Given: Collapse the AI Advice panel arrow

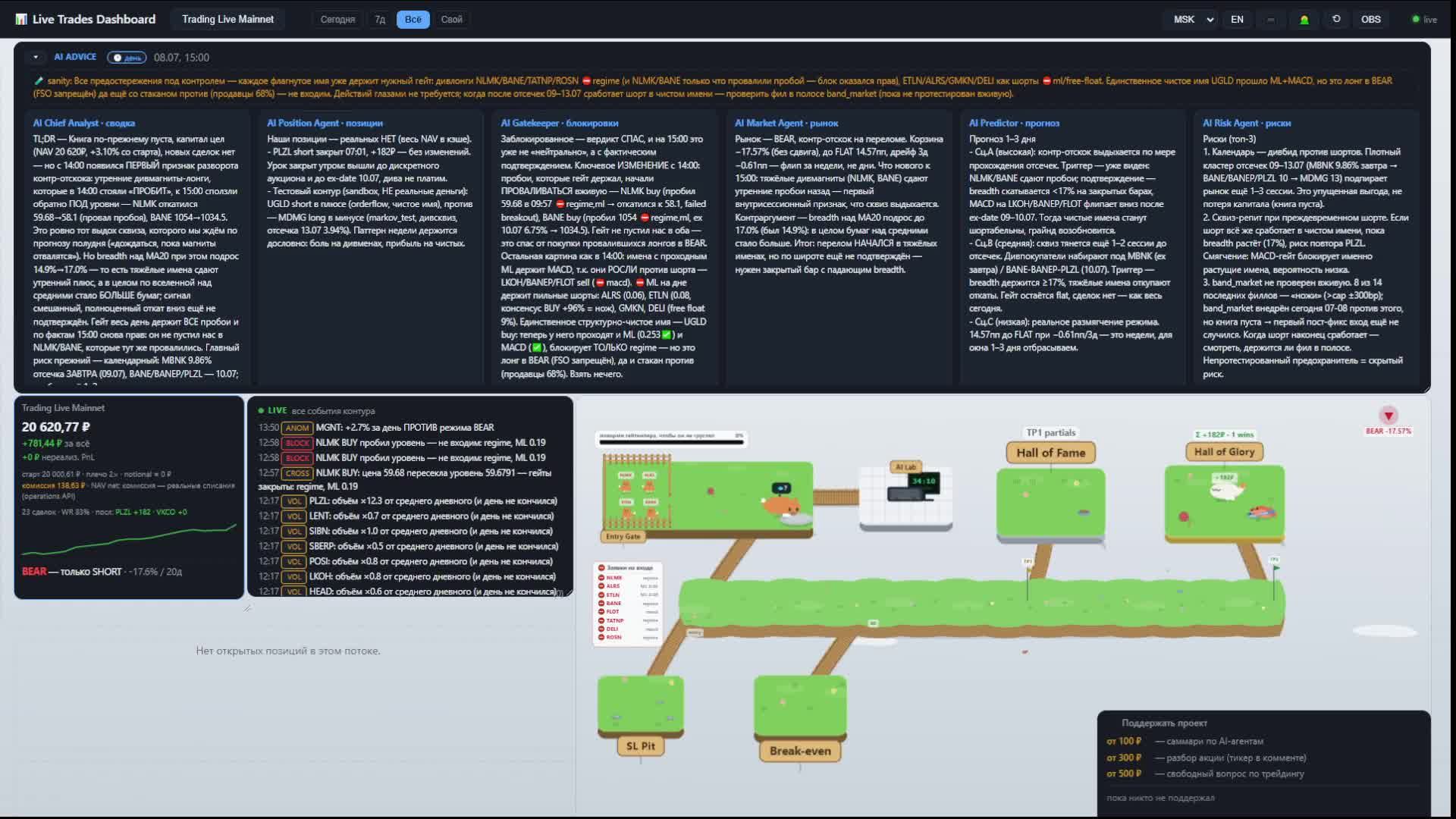Looking at the screenshot, I should coord(35,57).
